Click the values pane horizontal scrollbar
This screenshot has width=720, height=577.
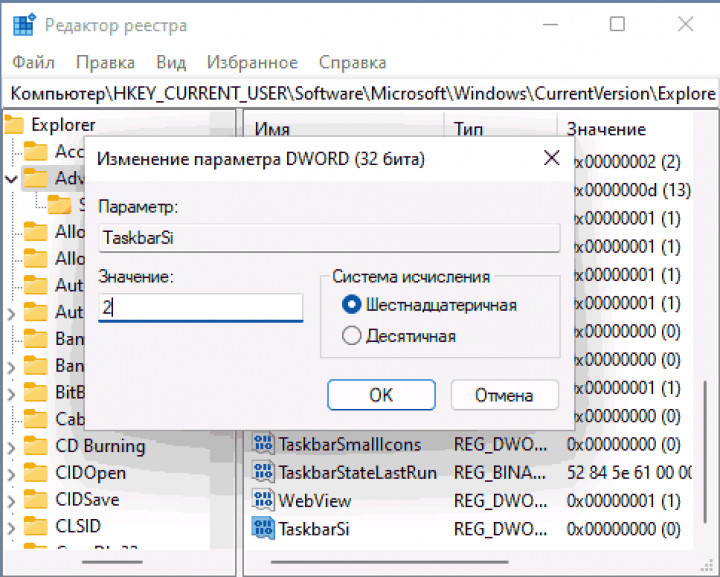click(389, 562)
